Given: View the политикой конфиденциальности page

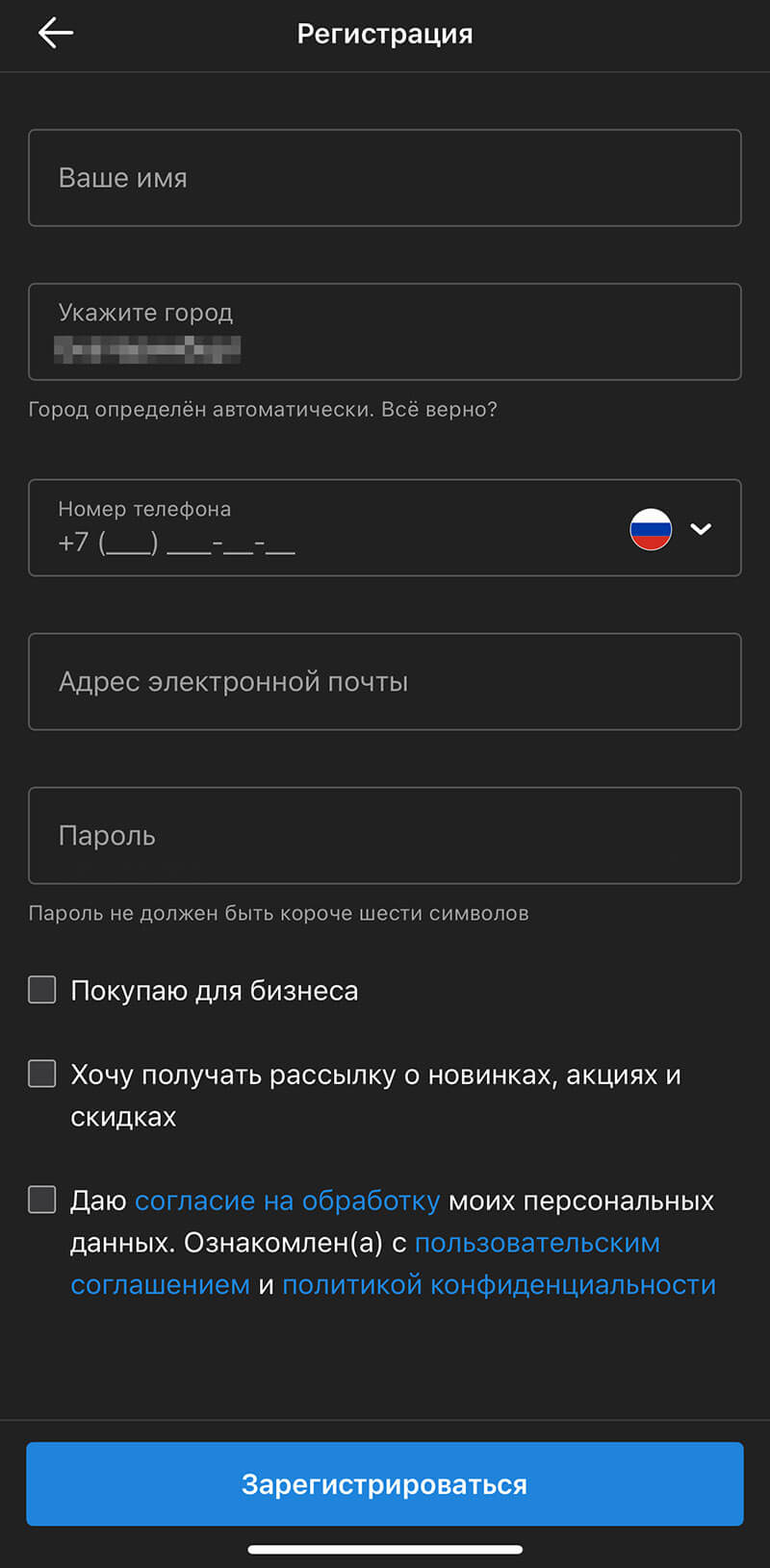Looking at the screenshot, I should point(498,1283).
